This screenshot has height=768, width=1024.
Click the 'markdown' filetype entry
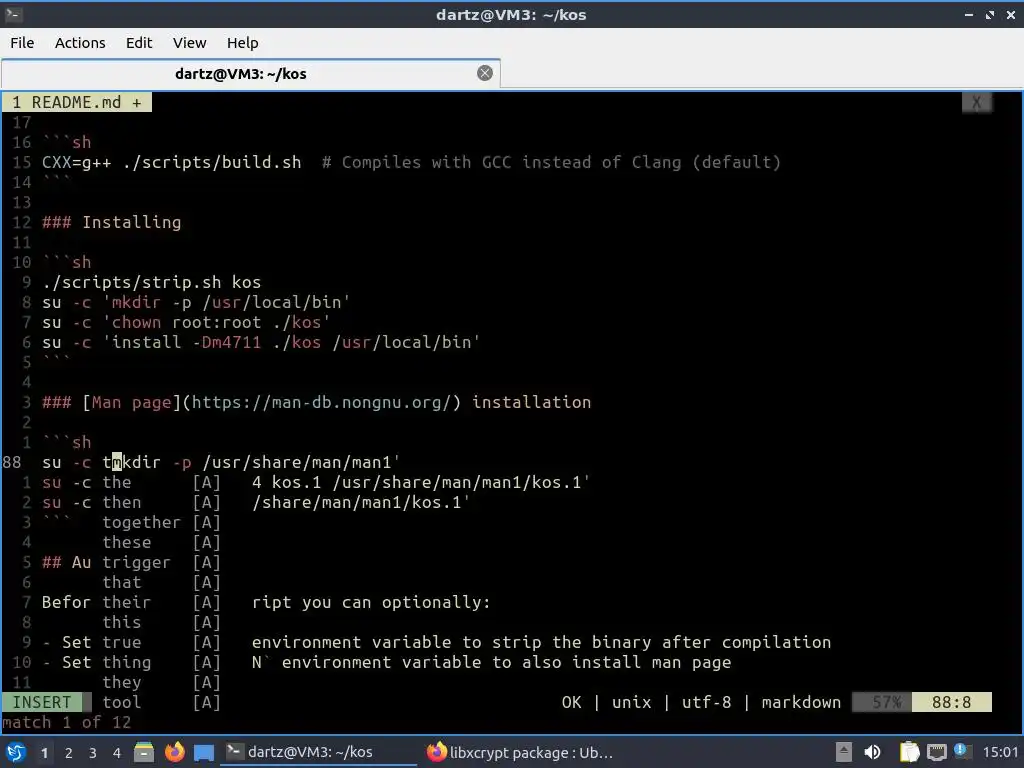(x=801, y=703)
